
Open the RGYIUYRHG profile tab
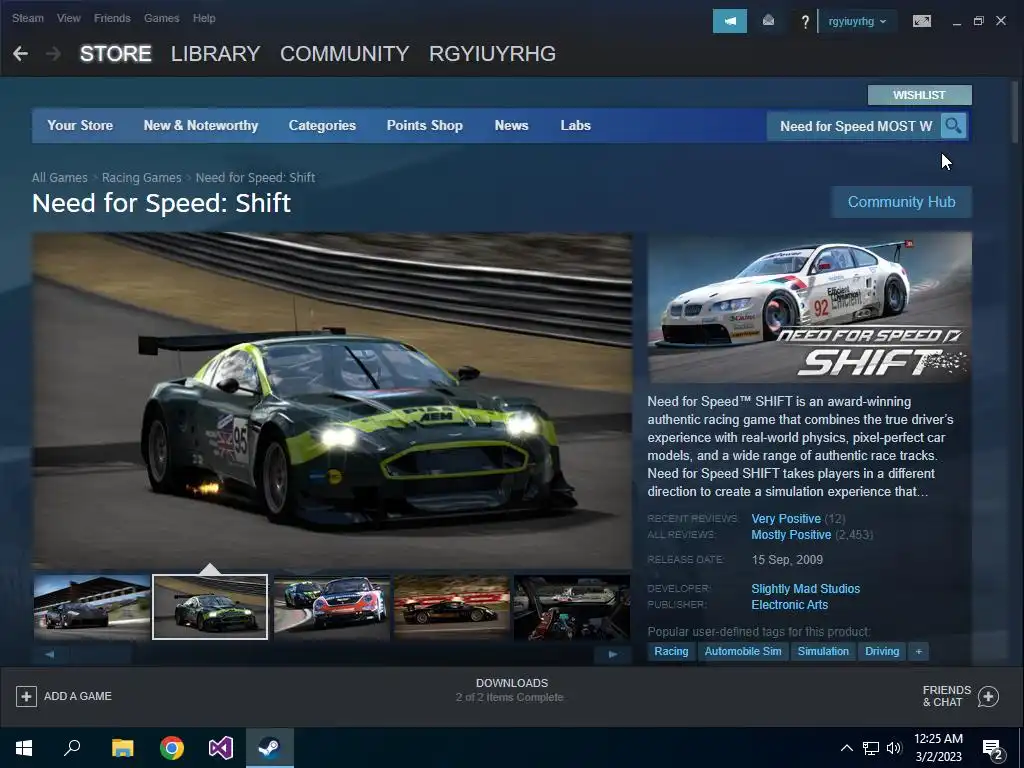point(492,54)
